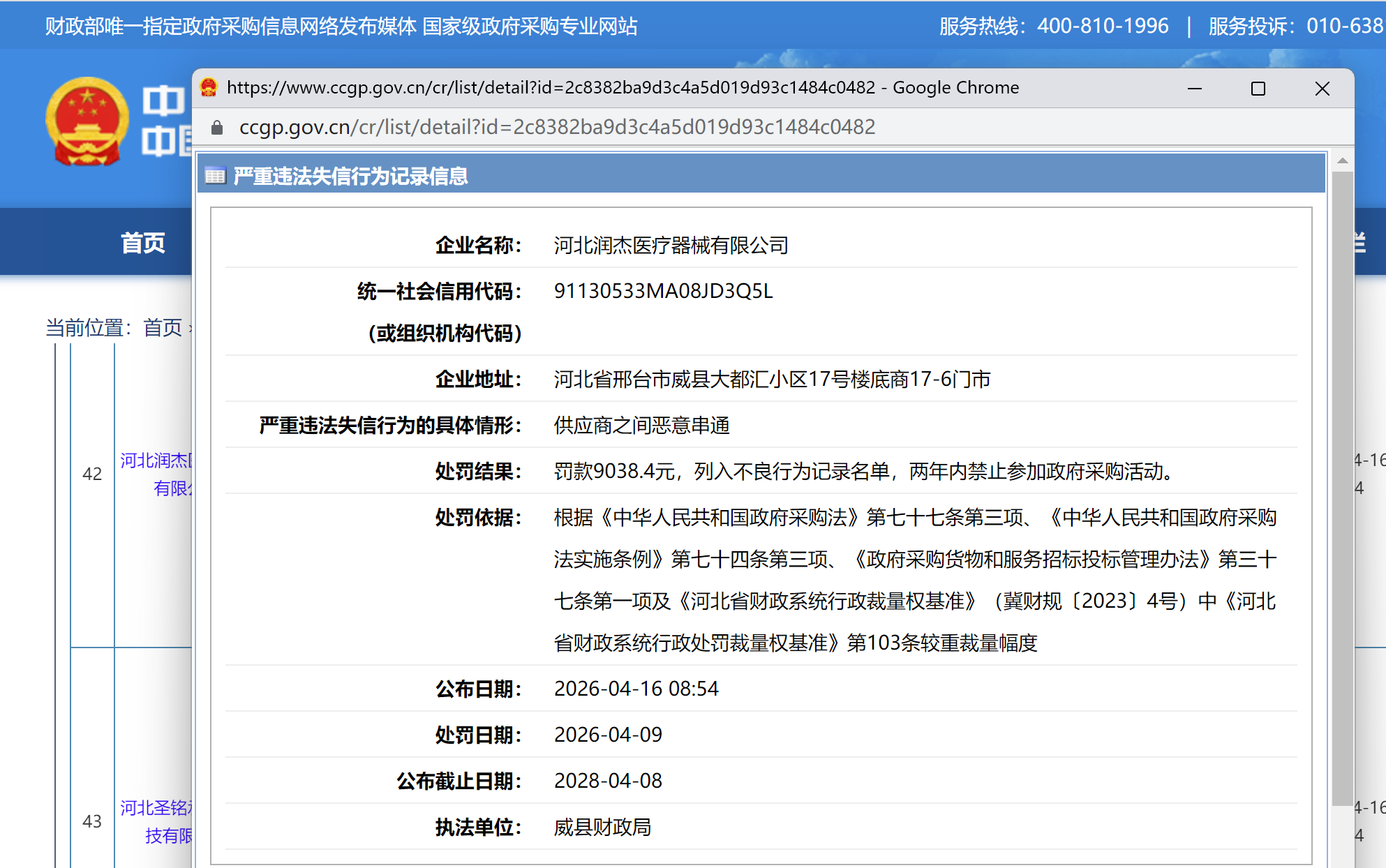
Task: Click the scrollbar up arrow in popup
Action: 1342,161
